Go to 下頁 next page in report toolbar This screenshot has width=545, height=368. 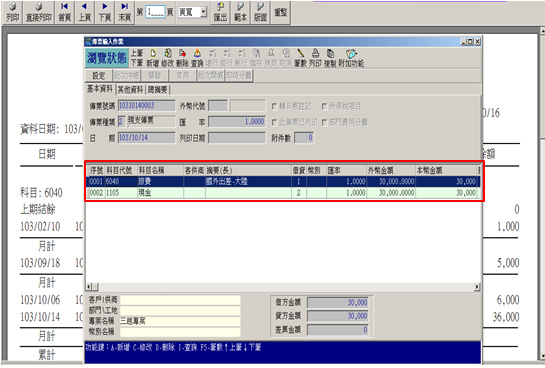(105, 12)
